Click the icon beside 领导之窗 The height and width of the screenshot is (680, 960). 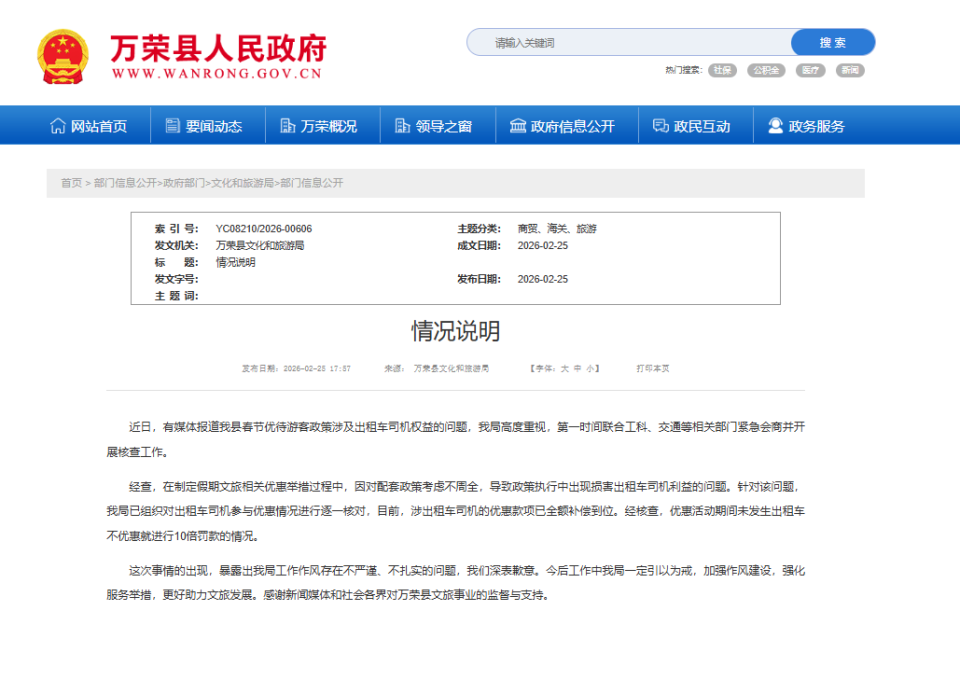402,125
